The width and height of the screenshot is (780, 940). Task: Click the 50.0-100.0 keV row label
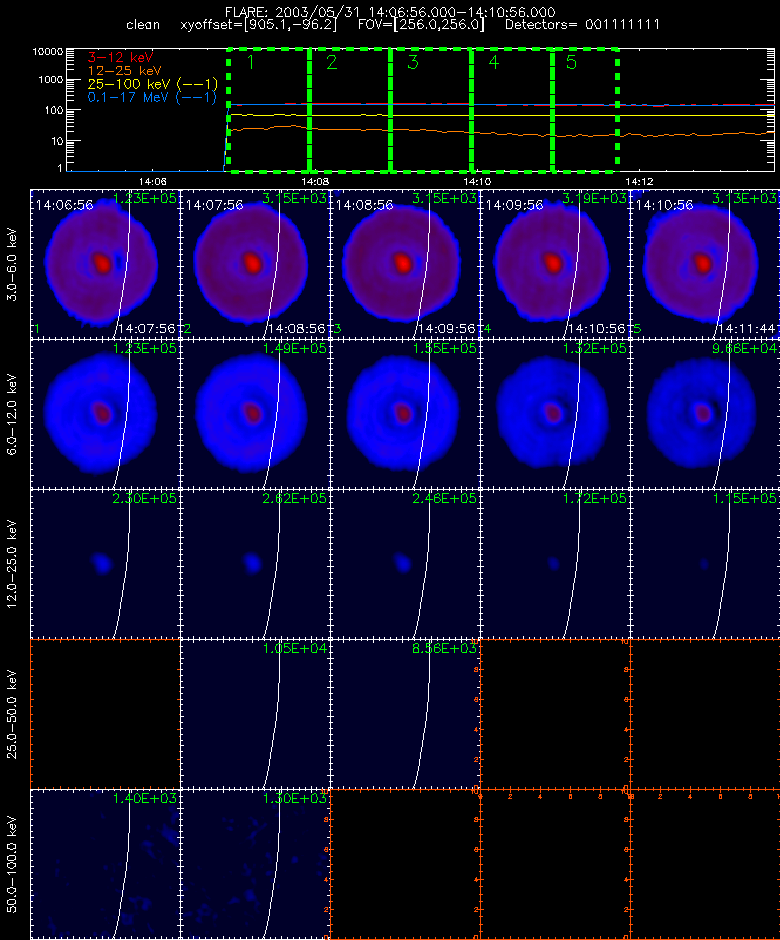pos(12,864)
